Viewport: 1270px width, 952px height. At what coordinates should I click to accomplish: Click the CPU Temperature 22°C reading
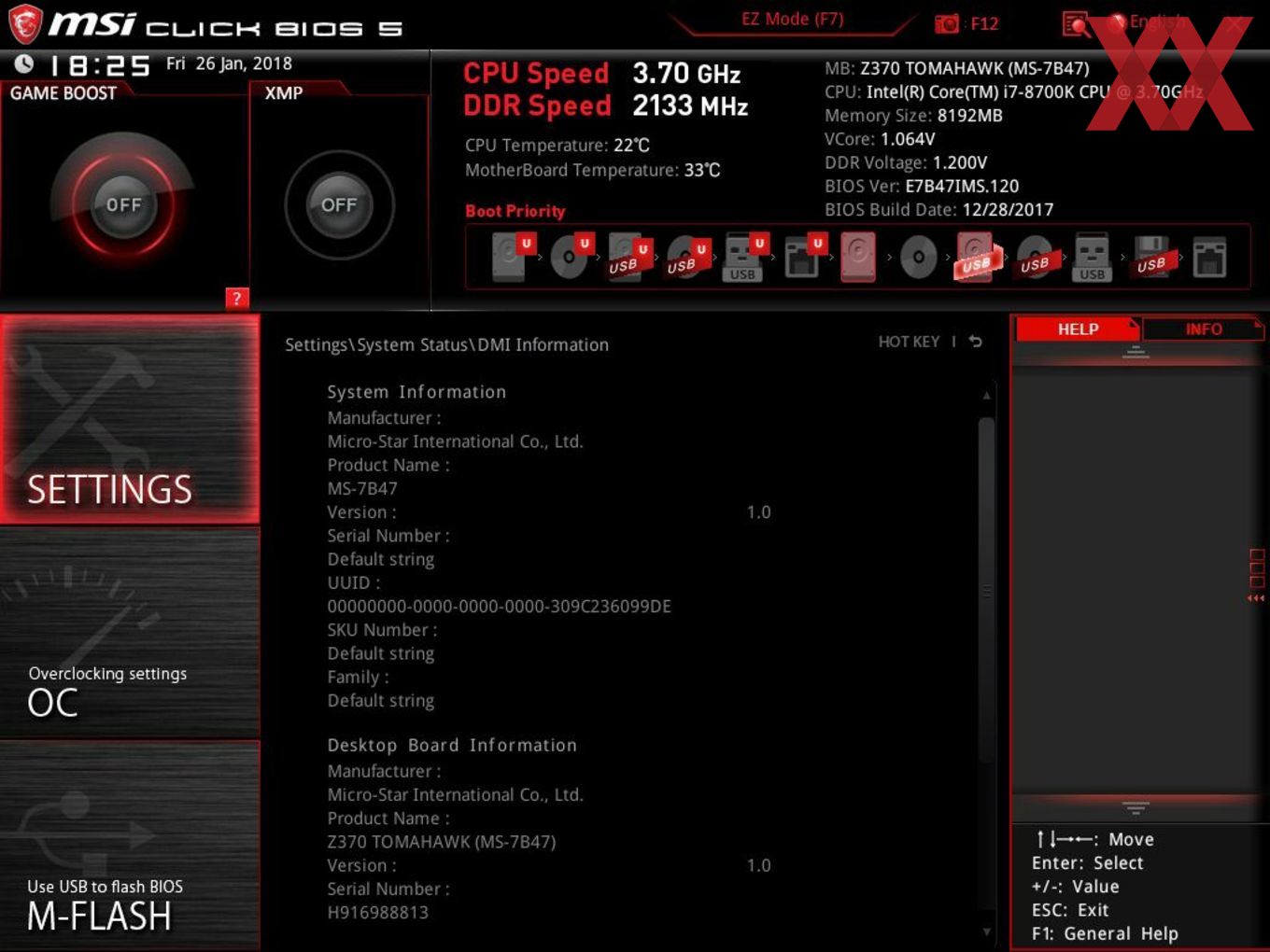click(x=557, y=146)
